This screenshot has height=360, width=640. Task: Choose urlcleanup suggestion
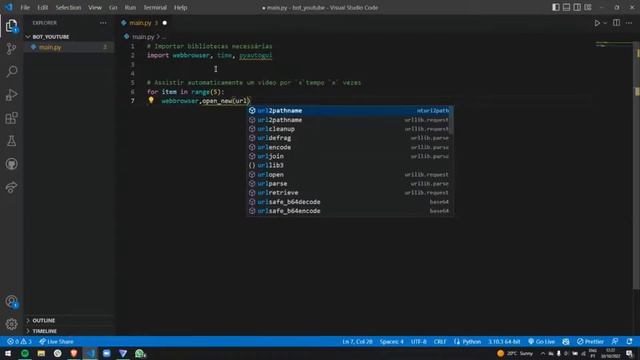tap(349, 129)
